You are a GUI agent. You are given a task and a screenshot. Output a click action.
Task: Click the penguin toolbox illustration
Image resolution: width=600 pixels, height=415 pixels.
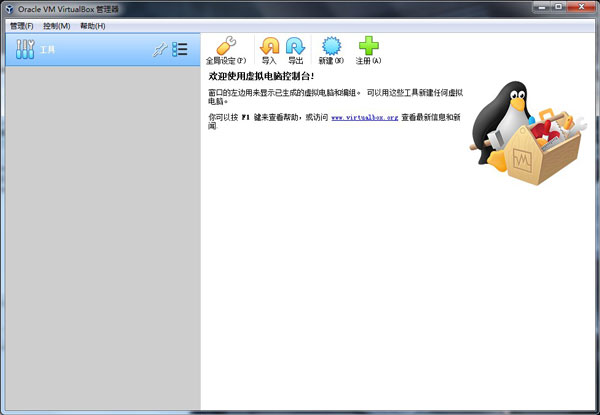coord(528,133)
